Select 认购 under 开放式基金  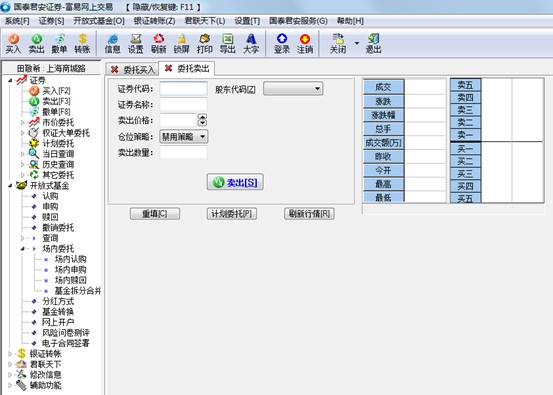(x=50, y=196)
